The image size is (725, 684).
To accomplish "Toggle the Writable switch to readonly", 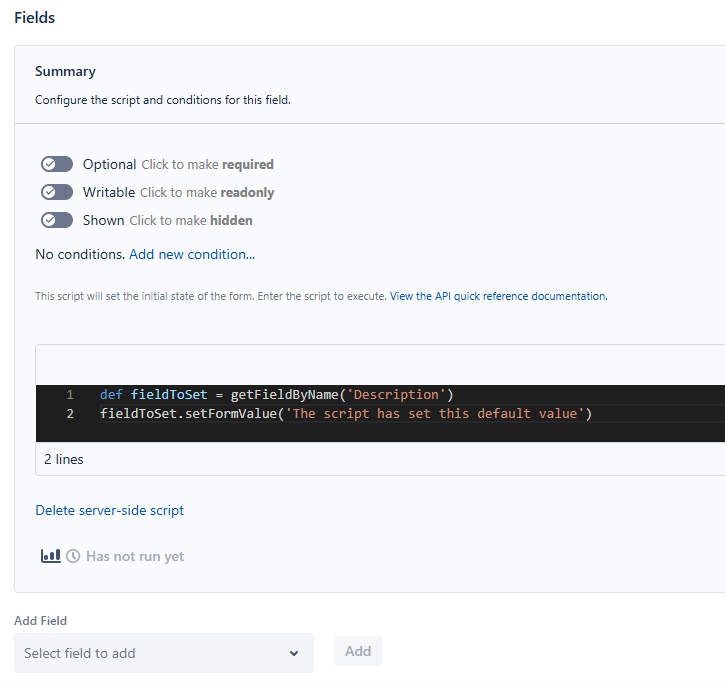I will coord(57,192).
